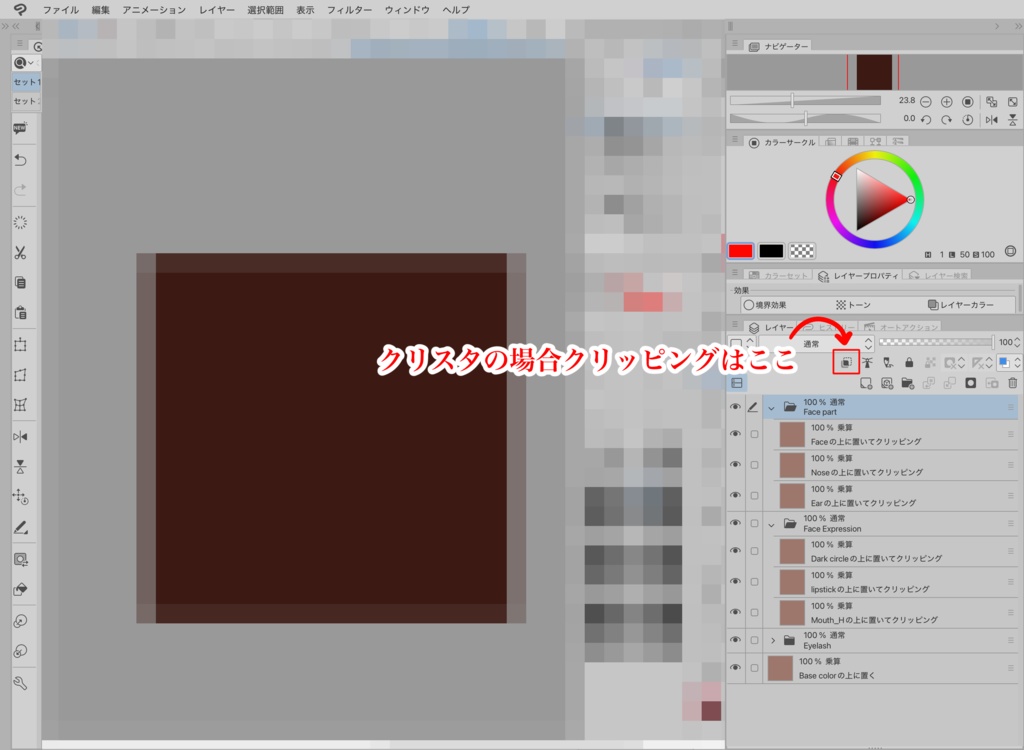This screenshot has height=750, width=1024.
Task: Open the フィルター menu
Action: 347,9
